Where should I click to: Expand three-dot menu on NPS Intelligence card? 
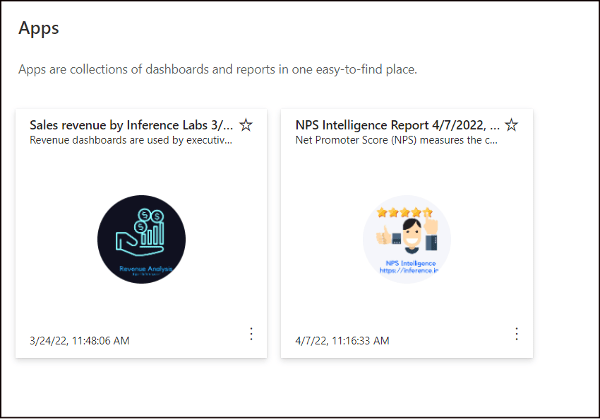[x=516, y=334]
